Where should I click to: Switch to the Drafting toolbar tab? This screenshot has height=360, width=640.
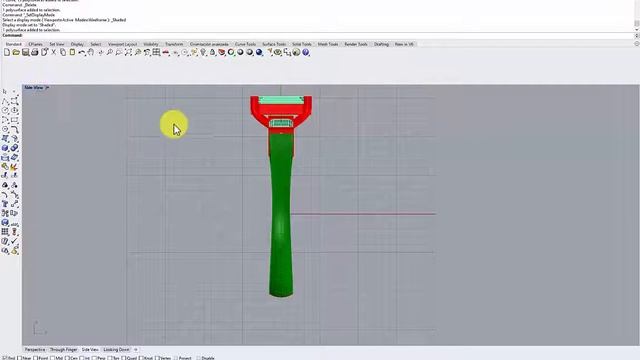(381, 44)
